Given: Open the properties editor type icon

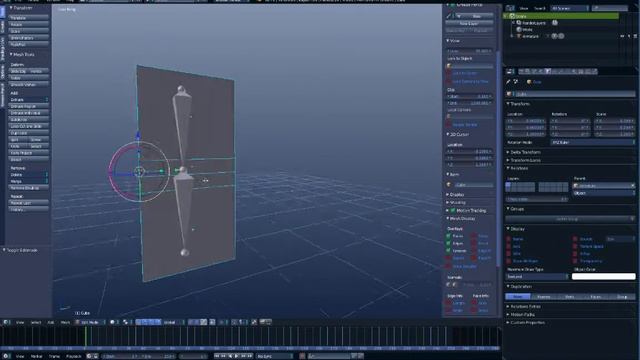Looking at the screenshot, I should pyautogui.click(x=510, y=71).
